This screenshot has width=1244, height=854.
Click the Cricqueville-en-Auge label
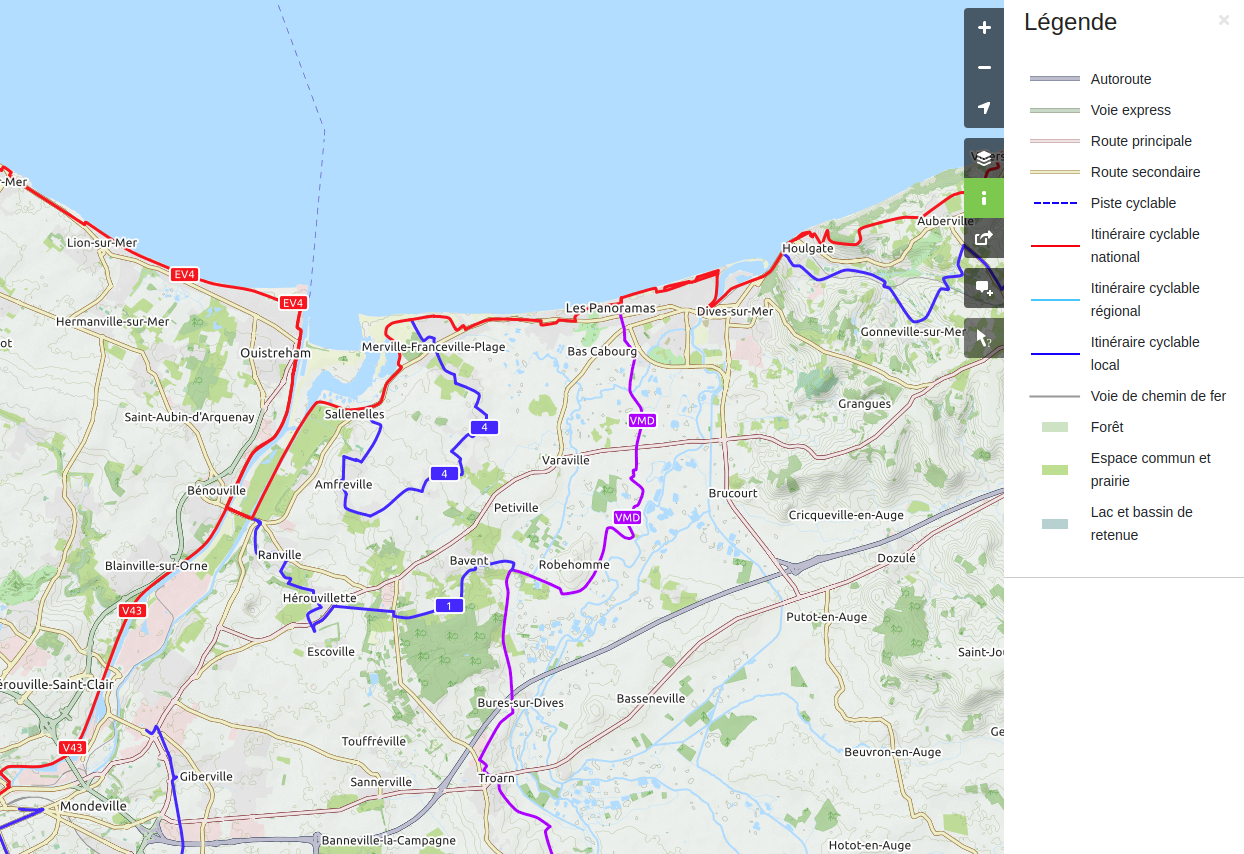847,515
